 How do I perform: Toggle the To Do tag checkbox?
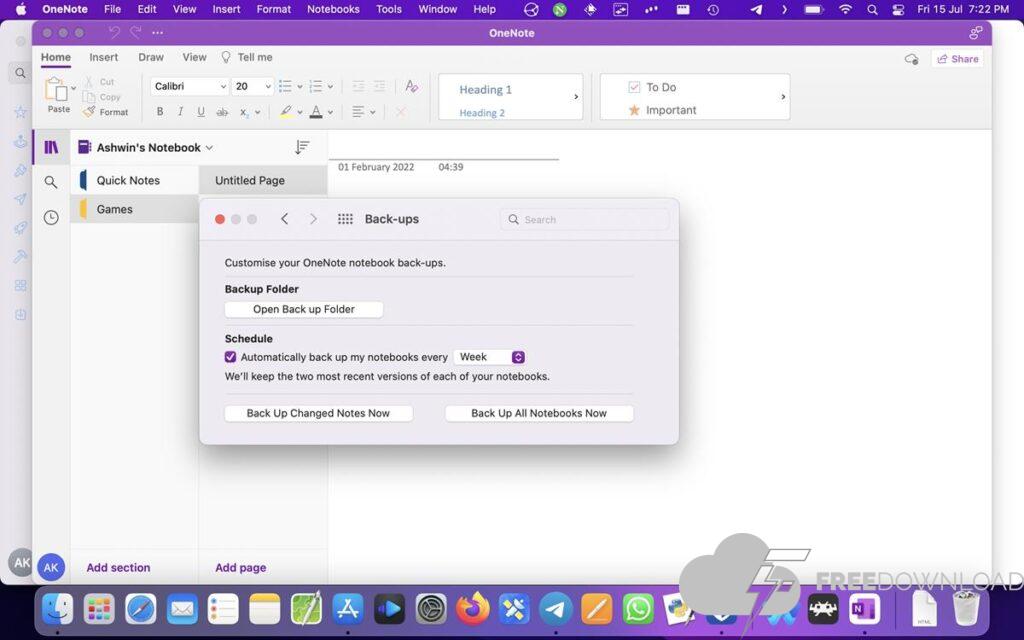[634, 87]
